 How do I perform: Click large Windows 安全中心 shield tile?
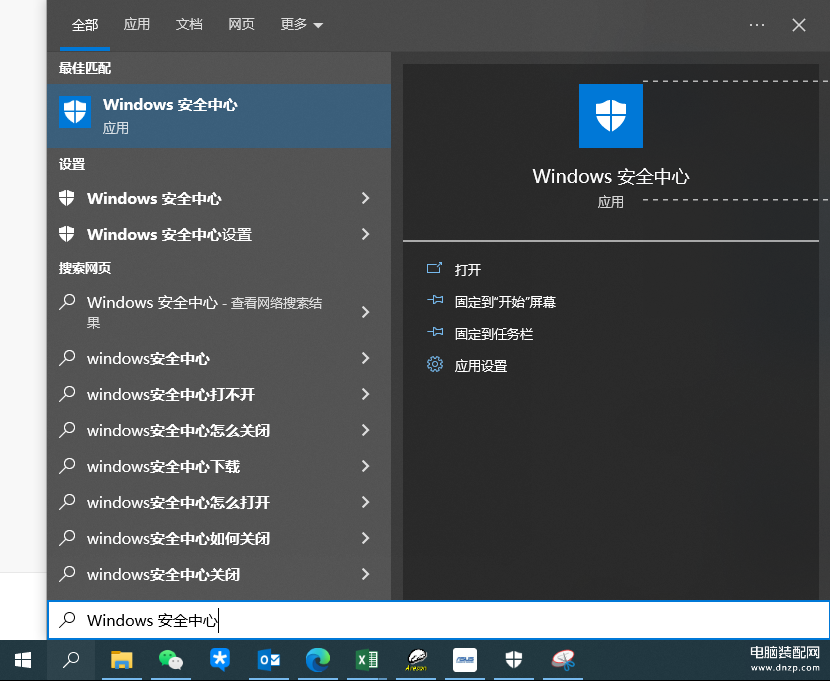point(610,116)
